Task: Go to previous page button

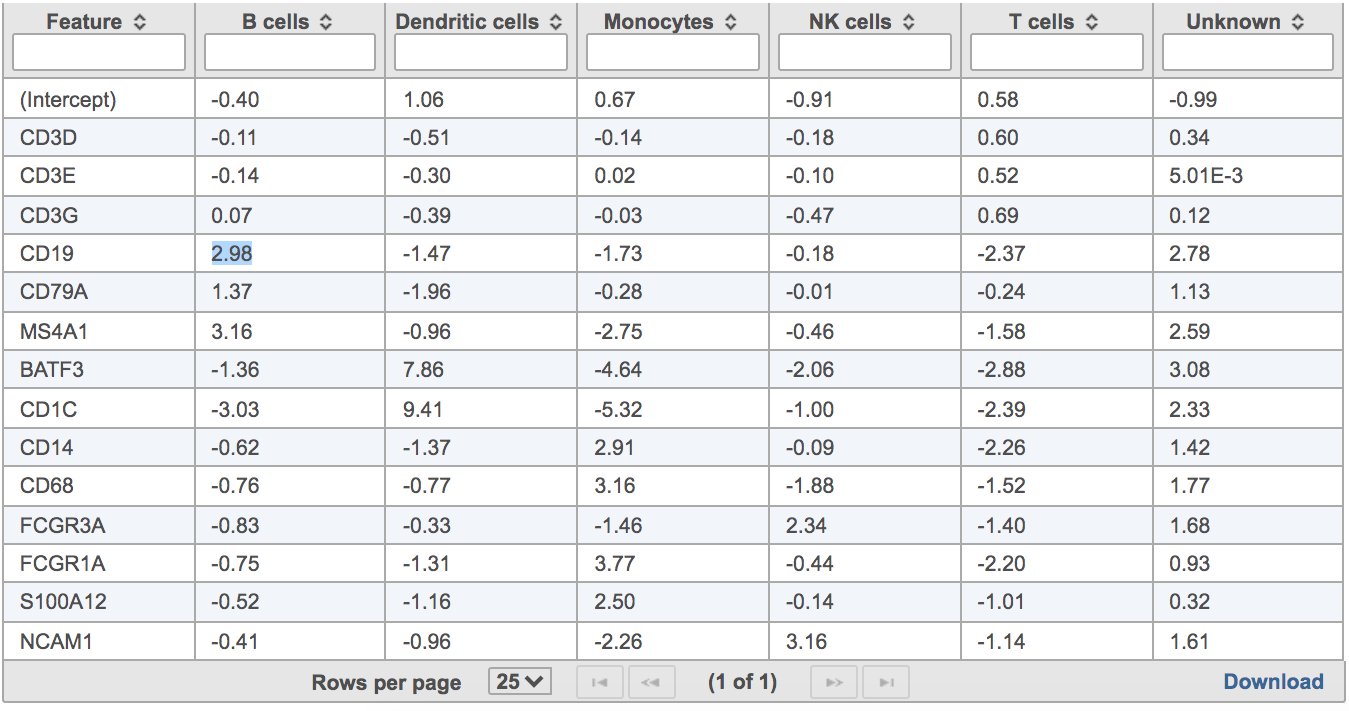Action: tap(650, 682)
